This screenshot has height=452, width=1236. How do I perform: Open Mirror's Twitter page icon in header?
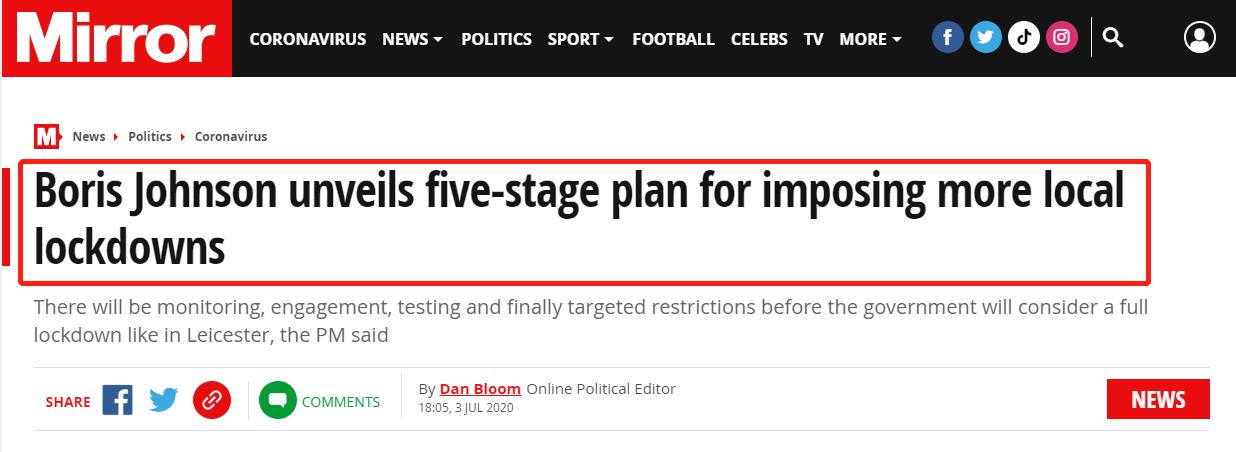(x=986, y=39)
